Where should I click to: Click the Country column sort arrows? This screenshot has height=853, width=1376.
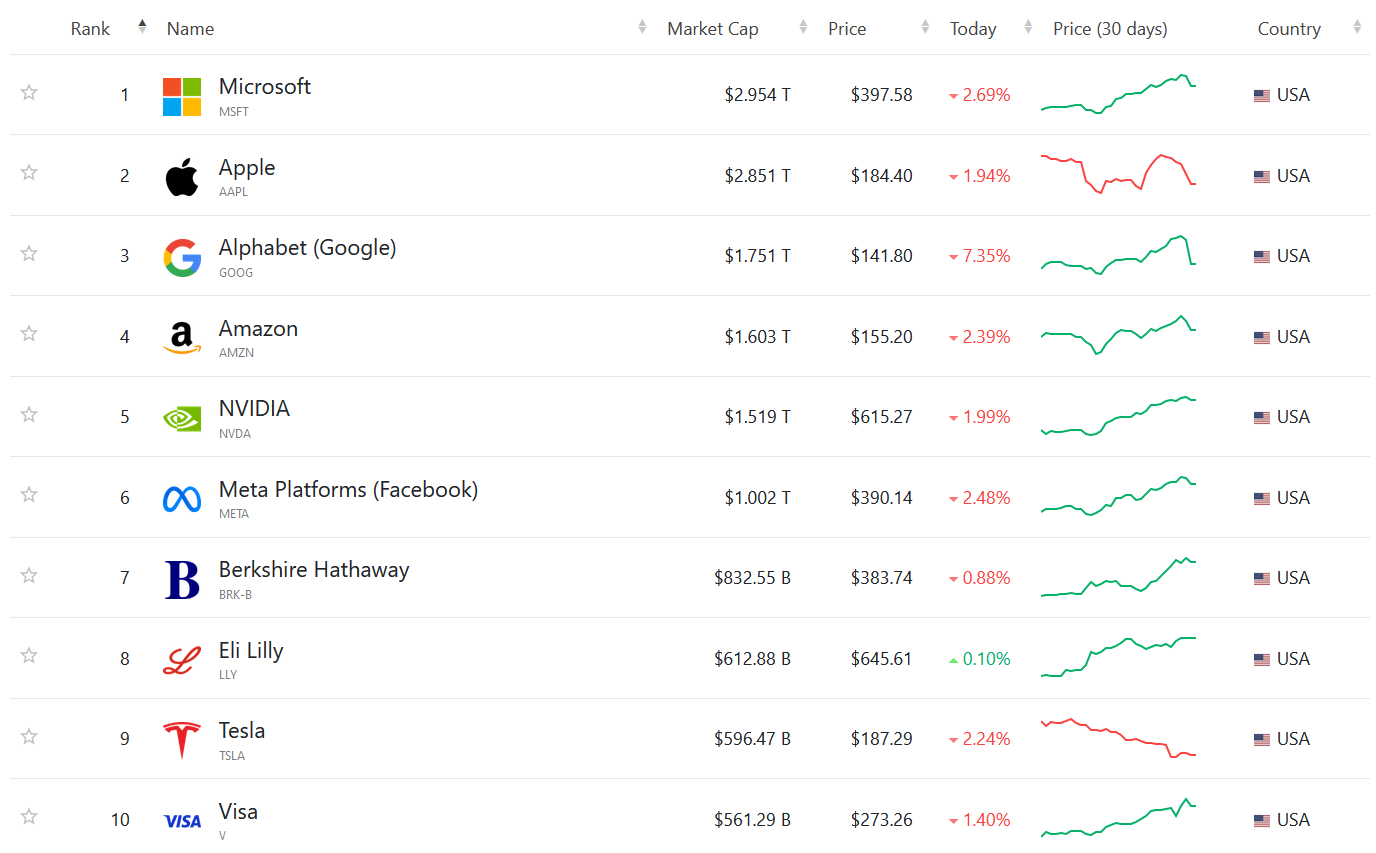[1357, 28]
